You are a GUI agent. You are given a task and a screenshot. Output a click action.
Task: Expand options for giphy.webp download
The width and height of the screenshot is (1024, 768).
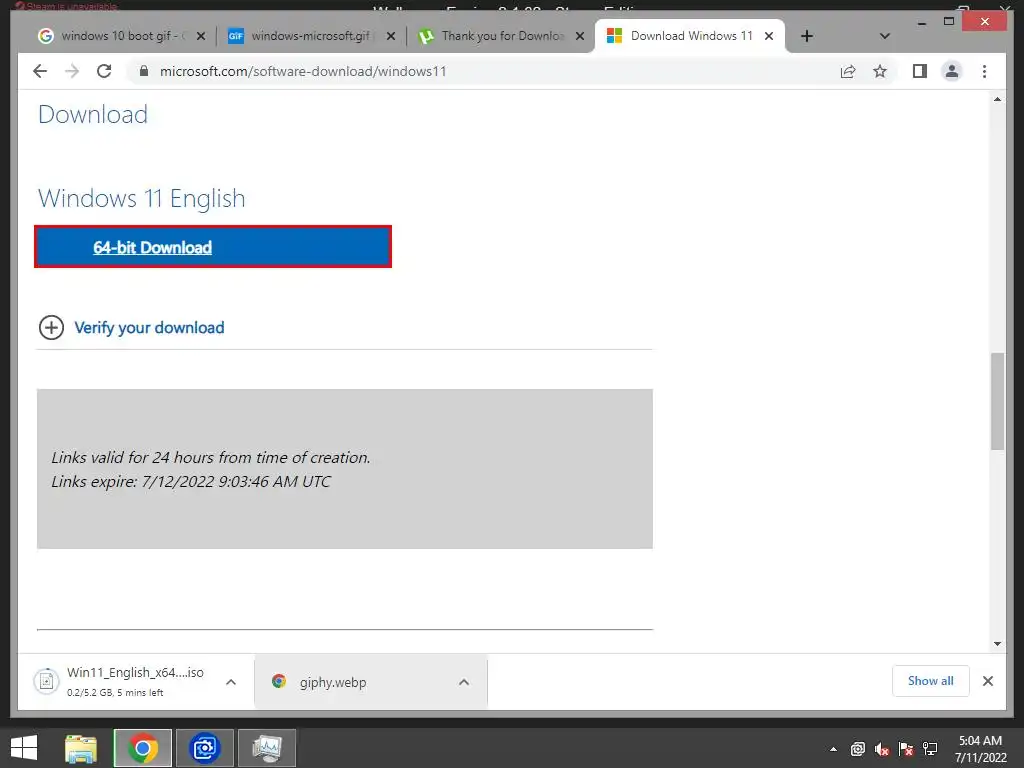(464, 682)
